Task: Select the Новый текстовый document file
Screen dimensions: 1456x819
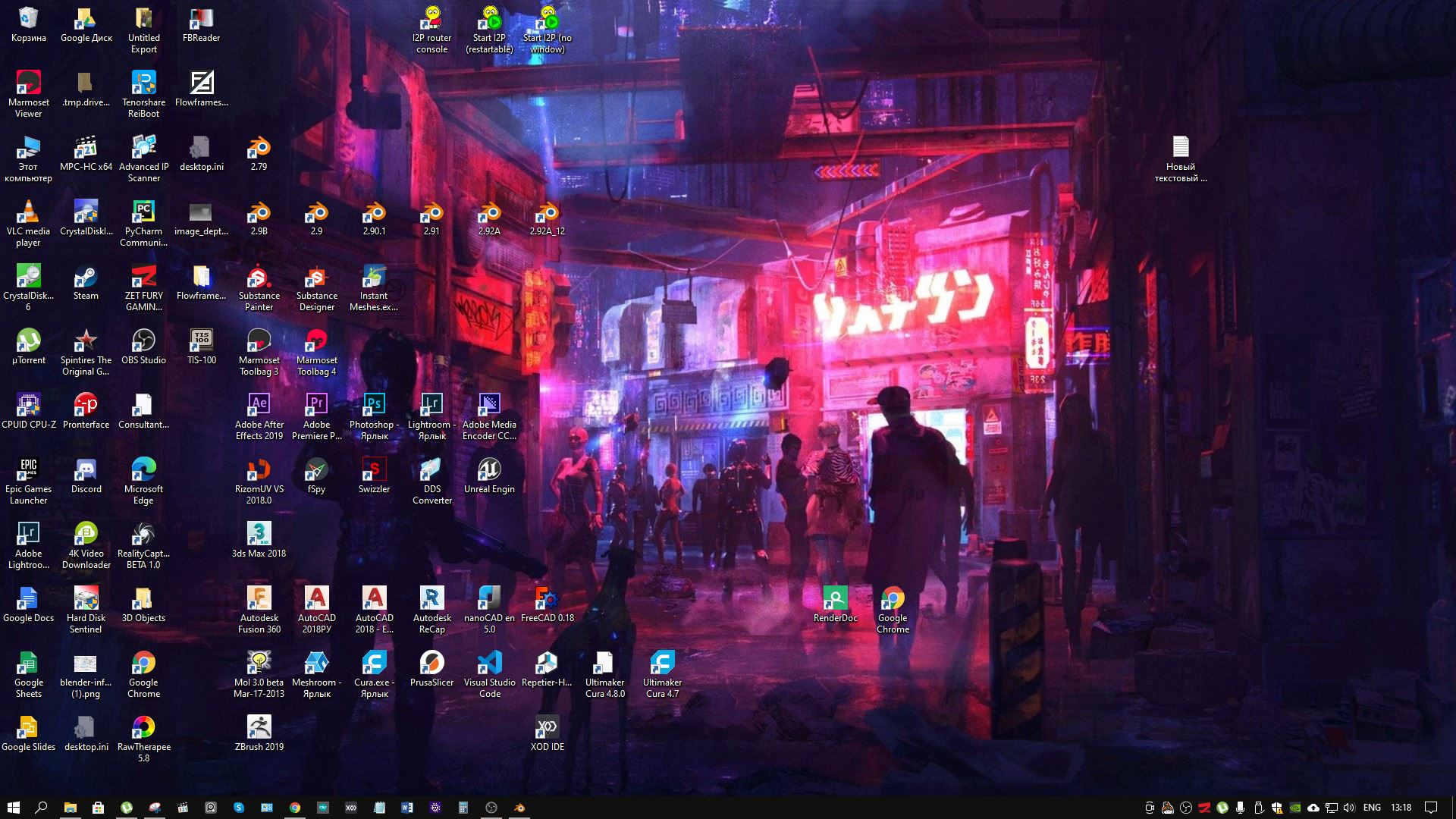Action: (1181, 158)
